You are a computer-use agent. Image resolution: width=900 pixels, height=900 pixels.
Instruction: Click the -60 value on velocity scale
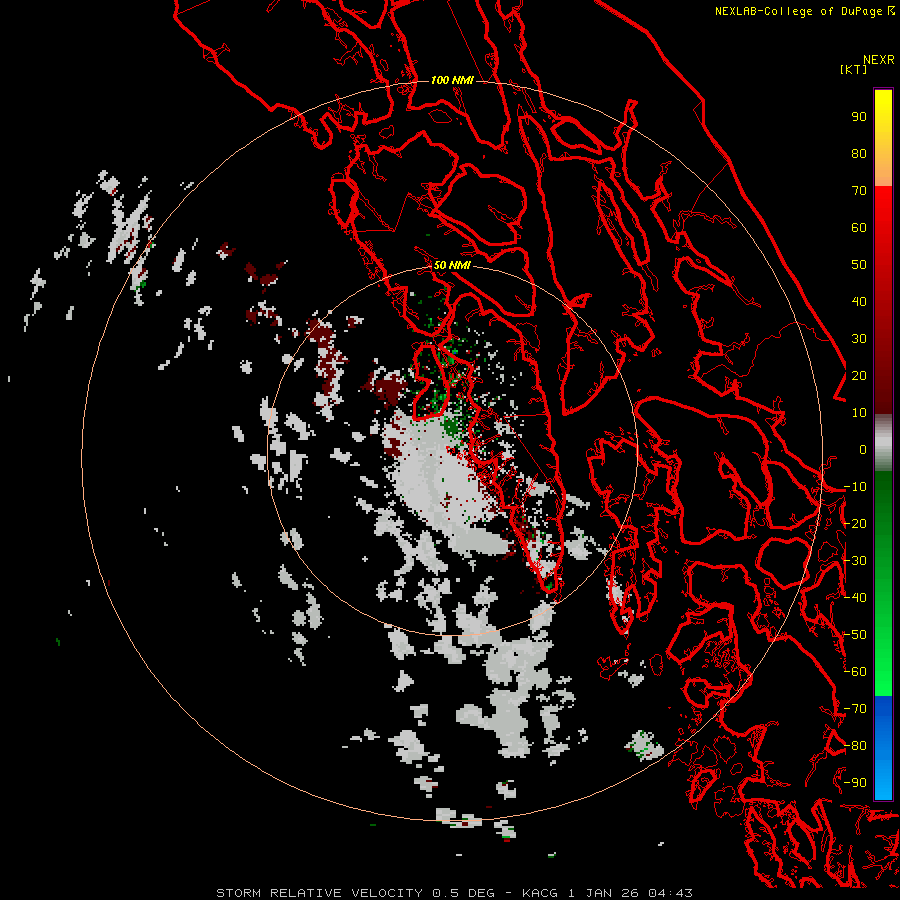(855, 672)
